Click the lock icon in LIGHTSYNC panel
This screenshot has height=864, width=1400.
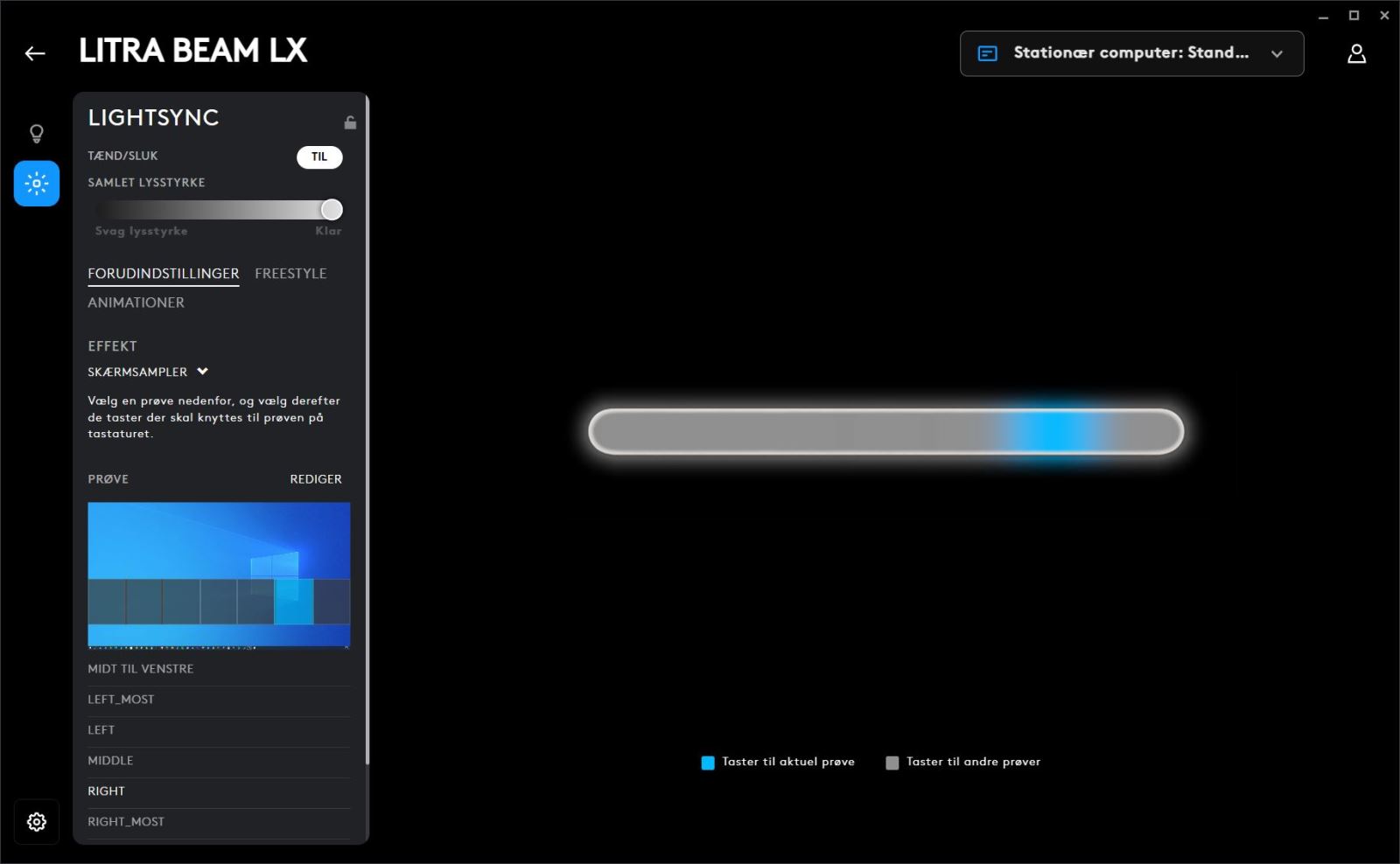click(350, 122)
